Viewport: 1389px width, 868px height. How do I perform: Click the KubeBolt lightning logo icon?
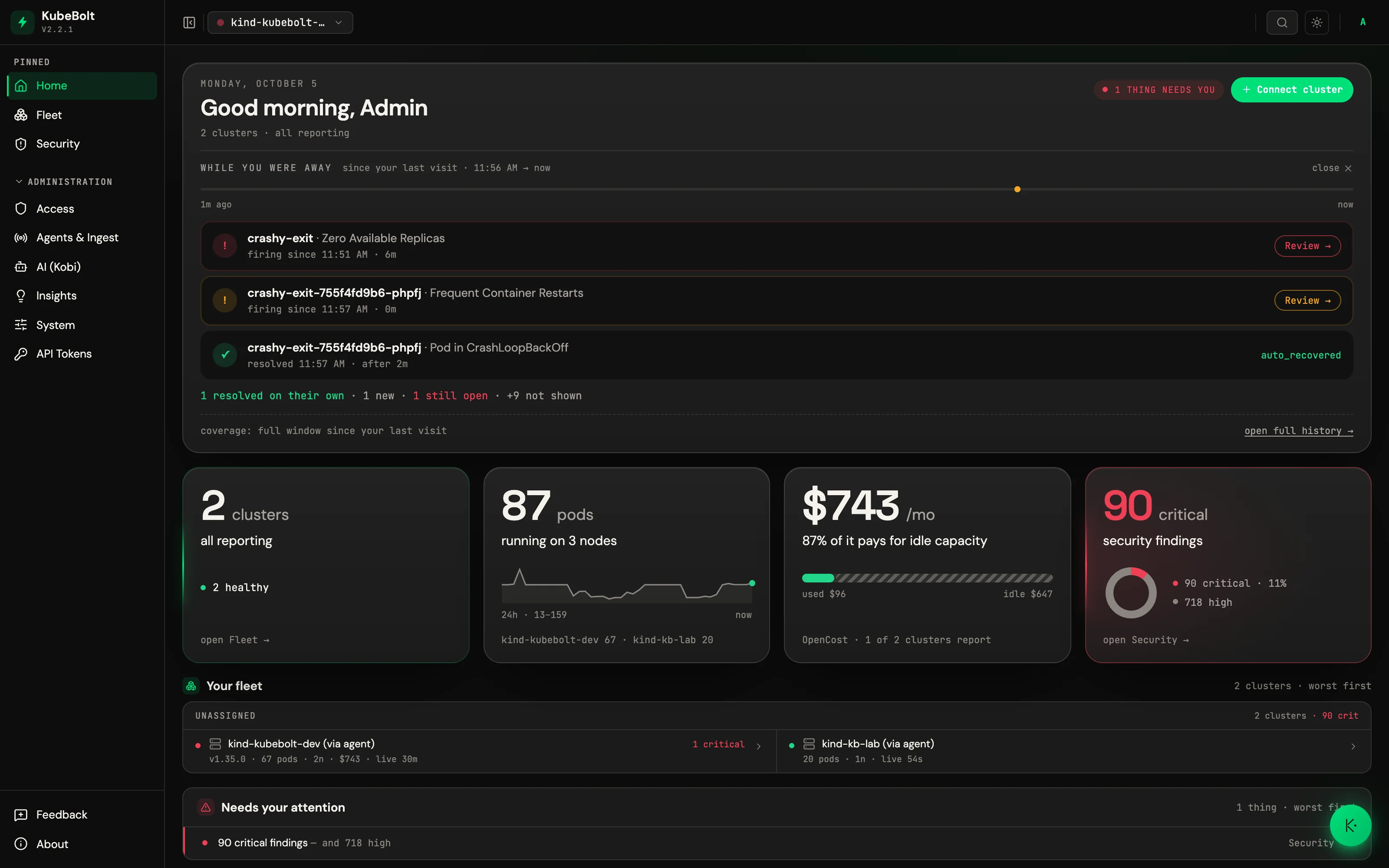[x=23, y=23]
